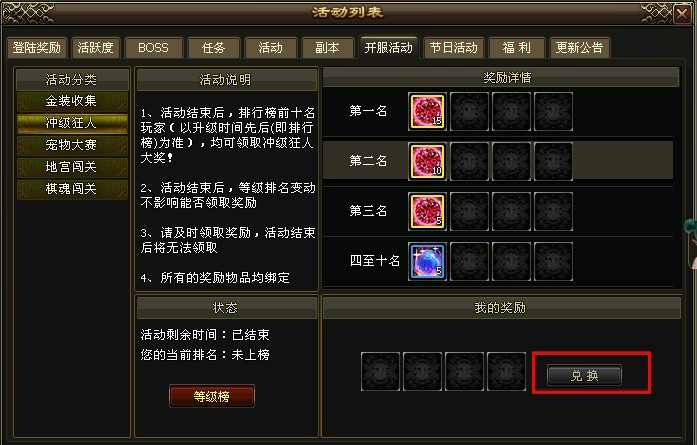Select the 地宫闯关 category
This screenshot has height=445, width=697.
pyautogui.click(x=71, y=167)
